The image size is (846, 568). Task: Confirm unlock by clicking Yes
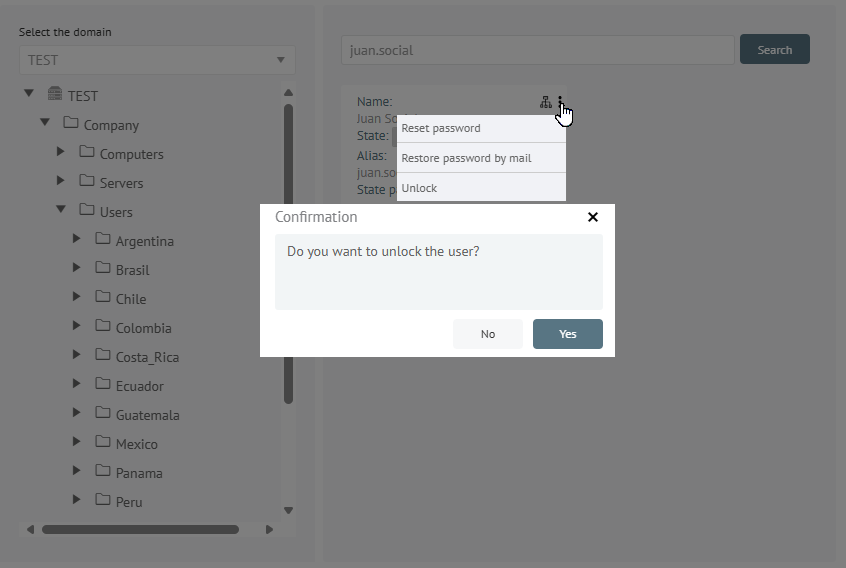click(x=568, y=334)
